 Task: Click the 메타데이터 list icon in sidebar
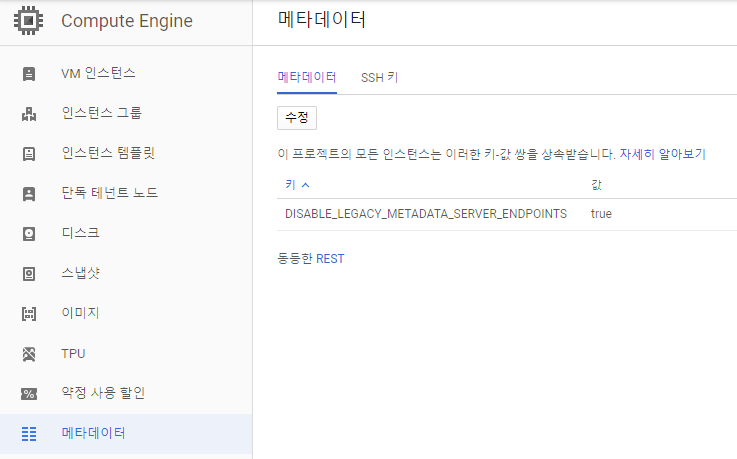tap(29, 434)
